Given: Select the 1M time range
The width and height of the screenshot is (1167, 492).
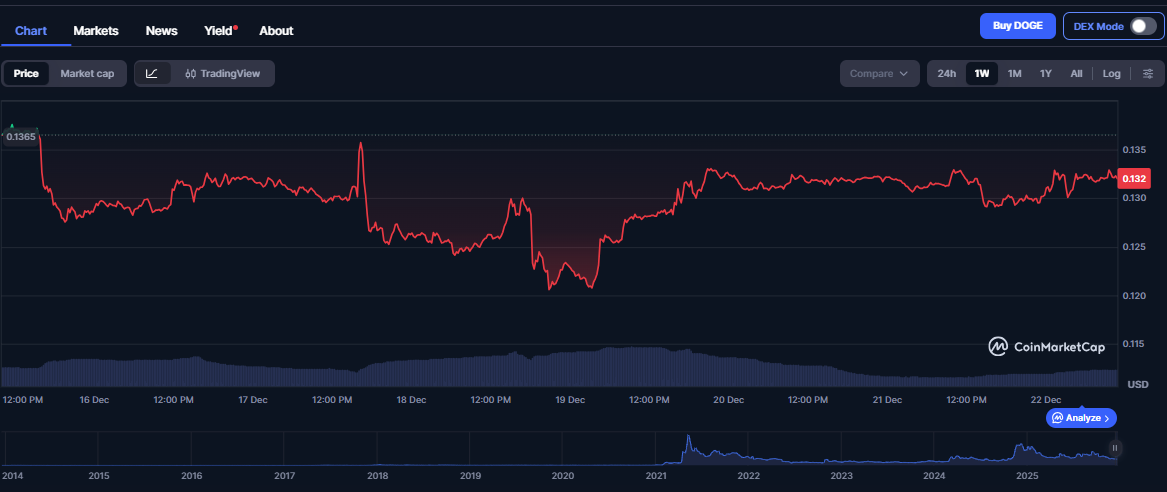Looking at the screenshot, I should (x=1014, y=73).
